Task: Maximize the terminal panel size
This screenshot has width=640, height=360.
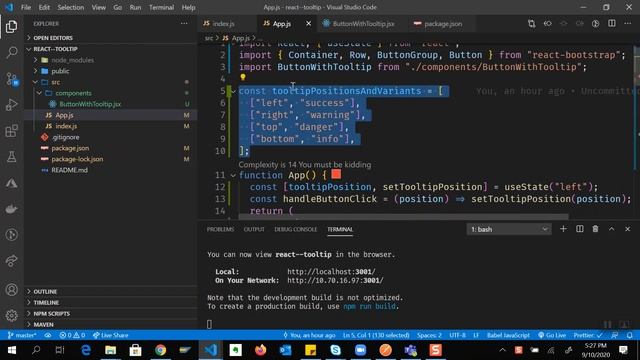Action: pyautogui.click(x=611, y=229)
